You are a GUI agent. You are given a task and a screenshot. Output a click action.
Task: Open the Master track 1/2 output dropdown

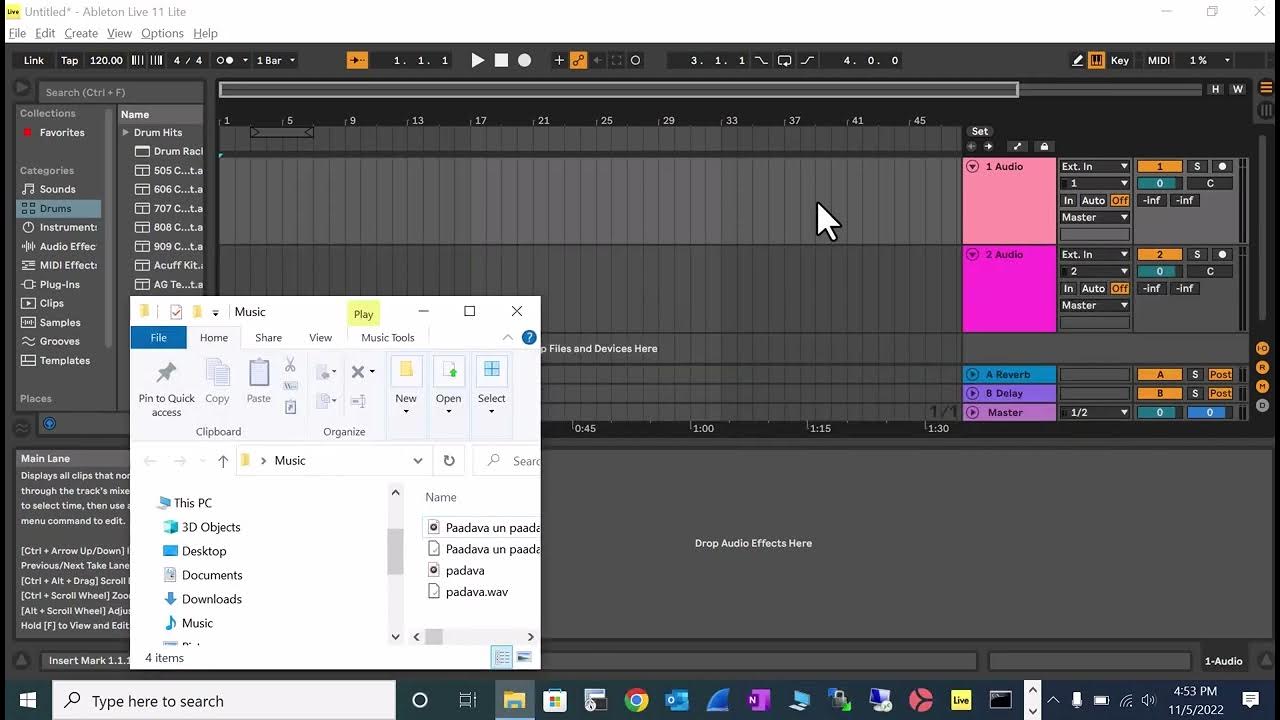pyautogui.click(x=1095, y=413)
